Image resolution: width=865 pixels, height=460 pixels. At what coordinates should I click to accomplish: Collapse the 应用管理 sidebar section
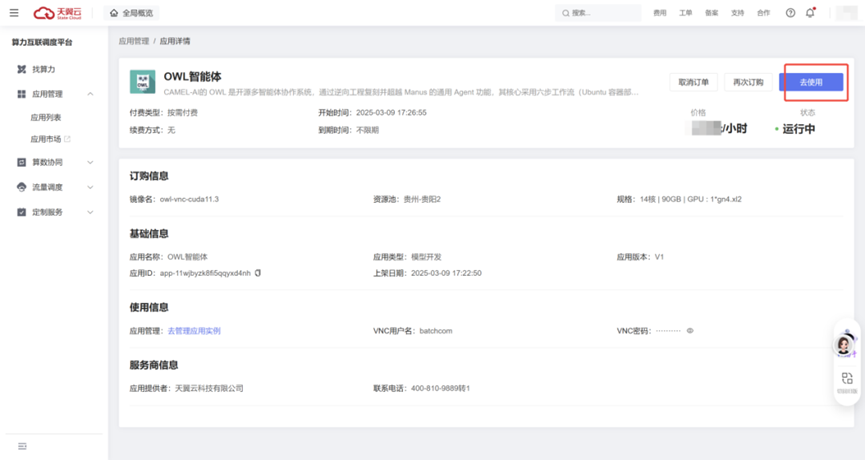click(91, 94)
